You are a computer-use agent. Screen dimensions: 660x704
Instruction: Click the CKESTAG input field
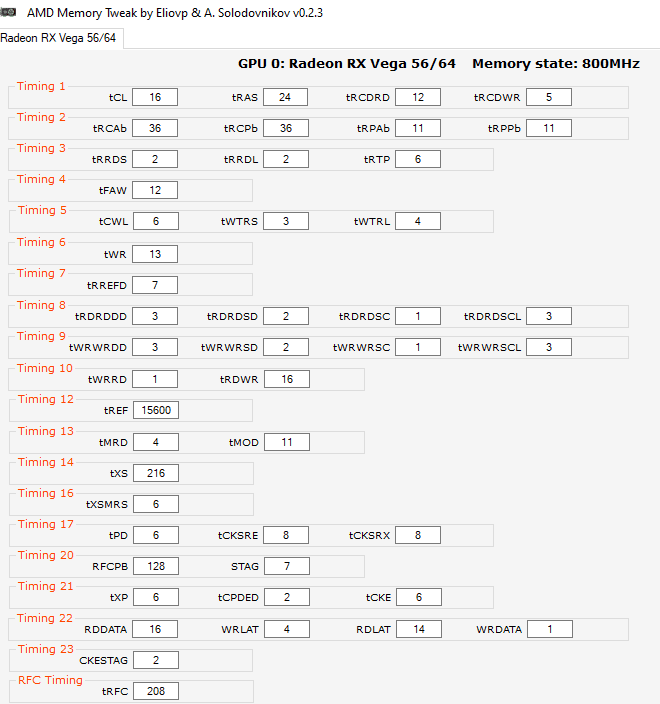pos(156,660)
